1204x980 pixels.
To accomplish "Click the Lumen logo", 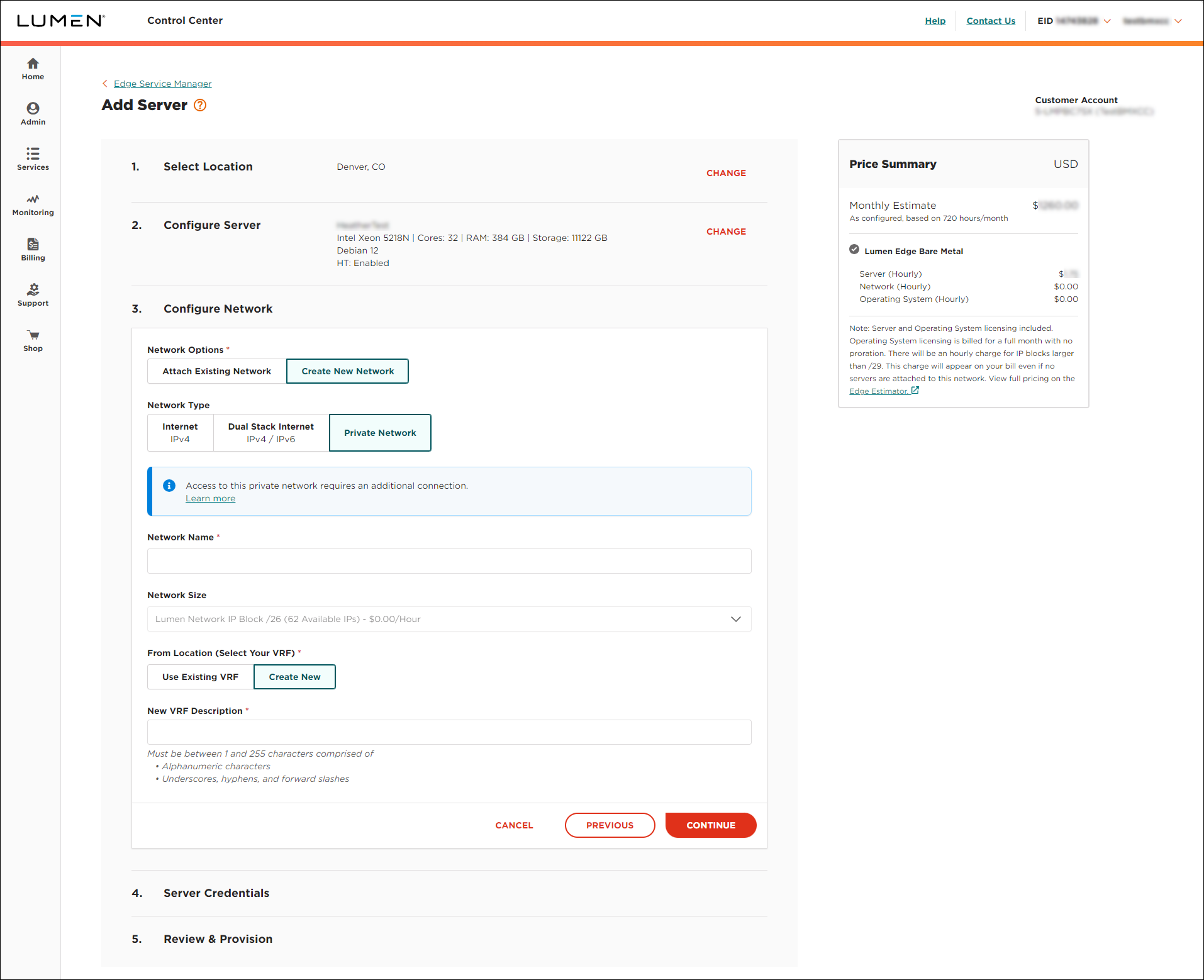I will (60, 21).
